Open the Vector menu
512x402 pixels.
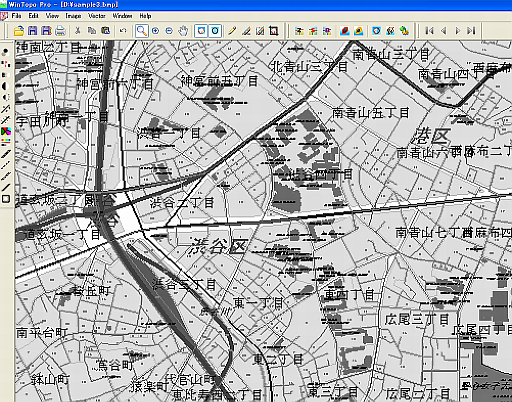(x=97, y=16)
